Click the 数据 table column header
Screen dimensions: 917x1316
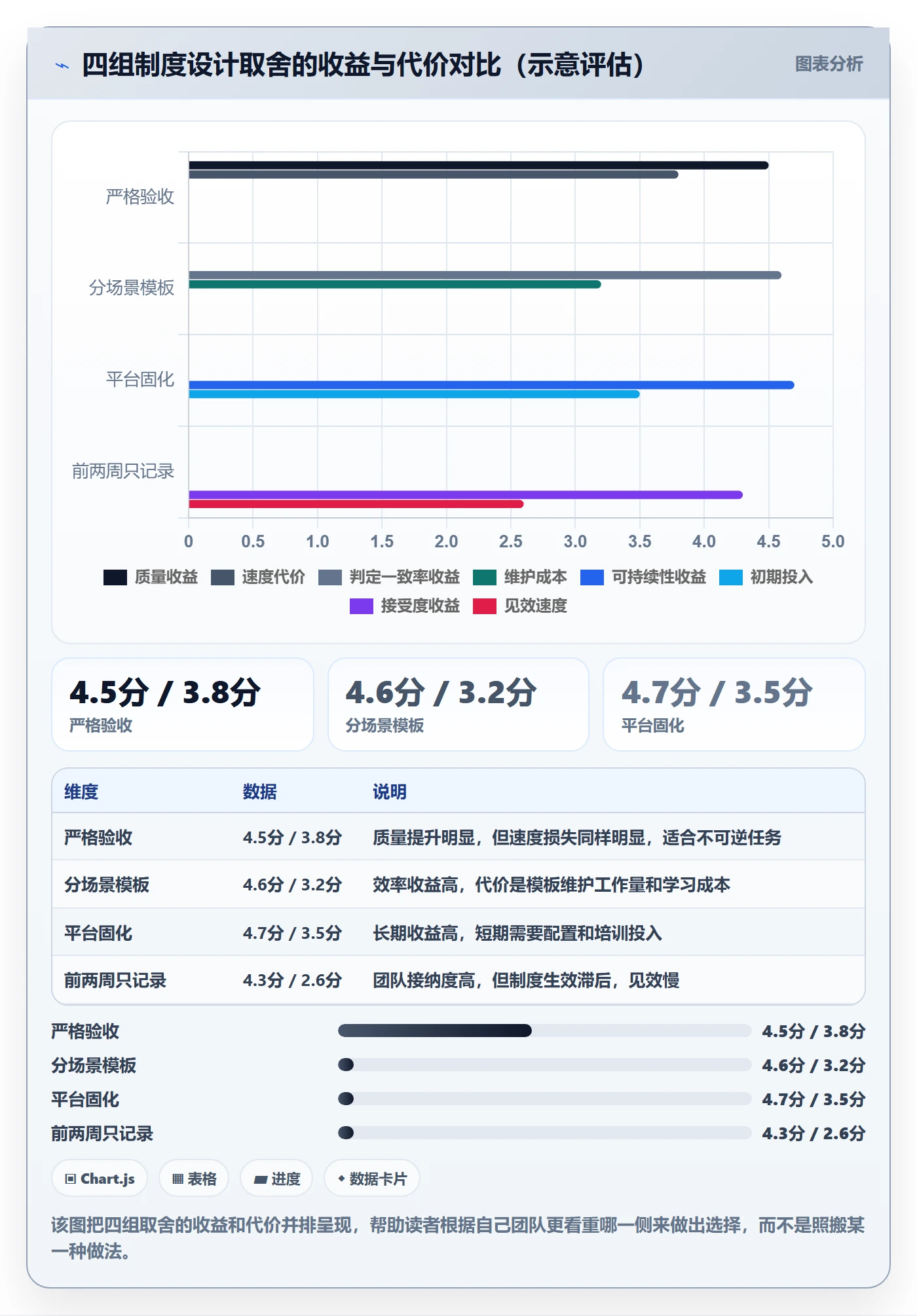point(260,792)
